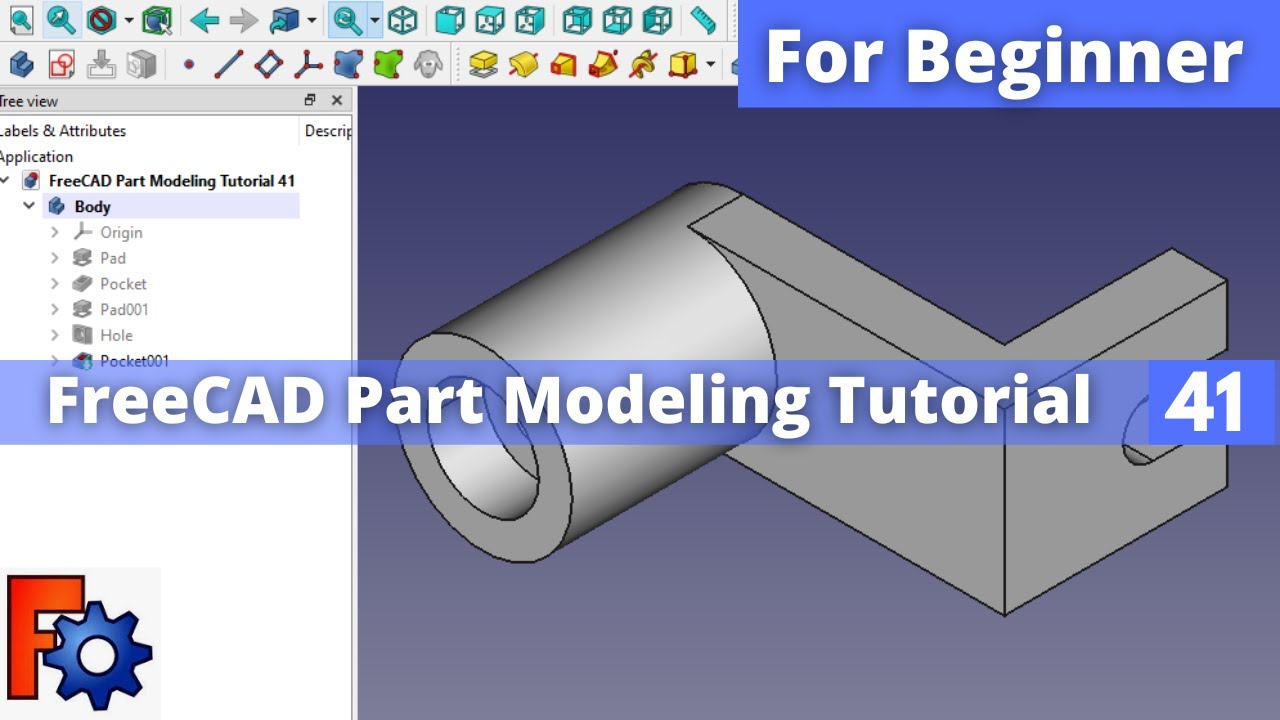The image size is (1280, 720).
Task: Create a Datum Point with red dot icon
Action: 189,66
